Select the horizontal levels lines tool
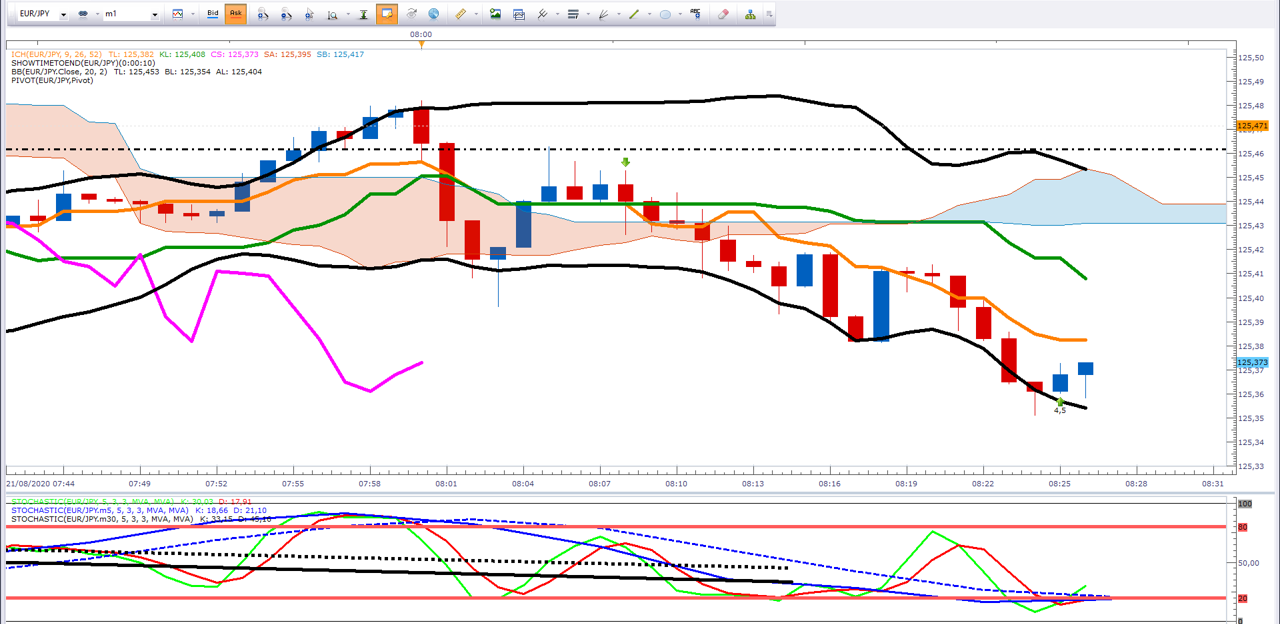 click(x=573, y=14)
